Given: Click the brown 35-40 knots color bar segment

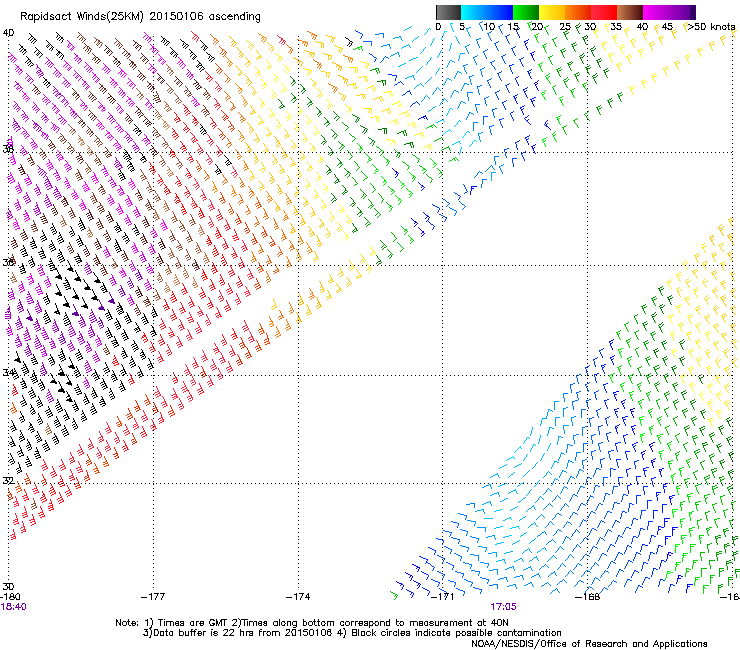Looking at the screenshot, I should (x=630, y=12).
